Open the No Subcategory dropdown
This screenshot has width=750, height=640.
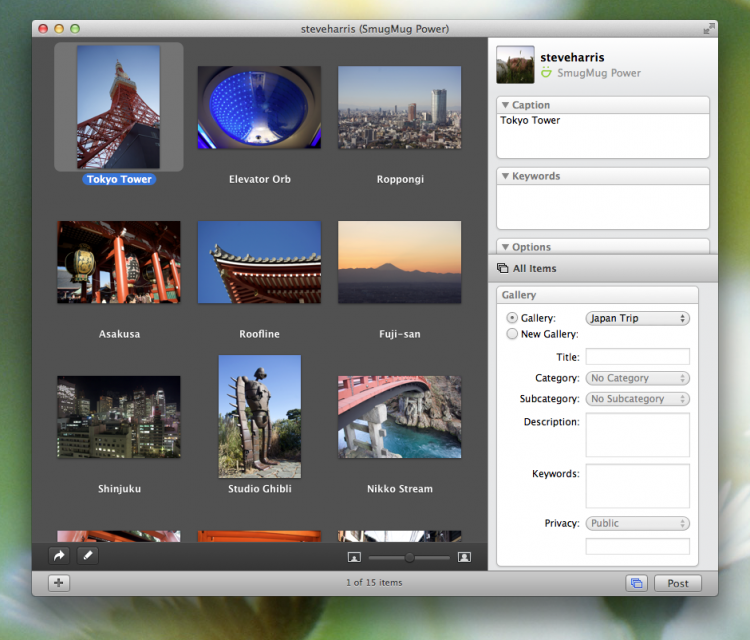pos(638,398)
